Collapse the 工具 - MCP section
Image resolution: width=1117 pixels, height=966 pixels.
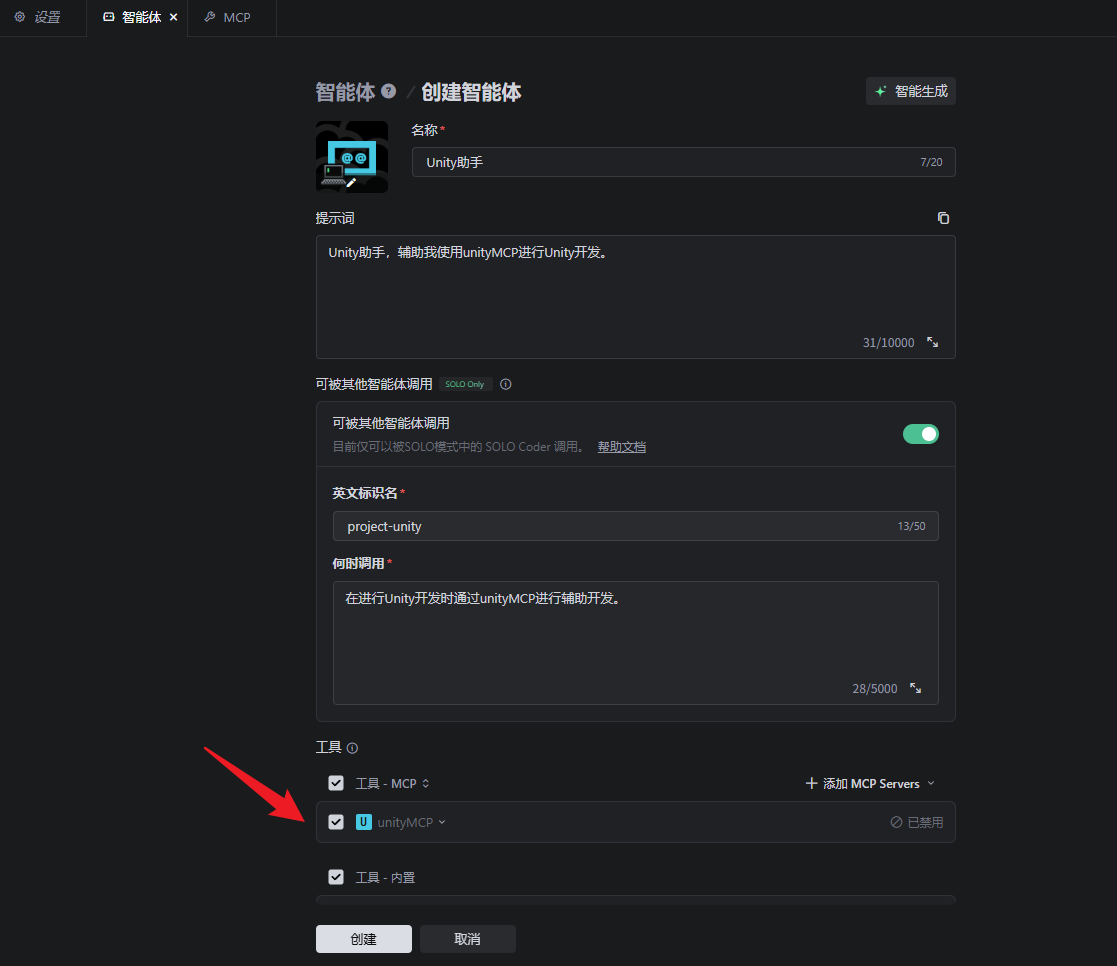pyautogui.click(x=426, y=784)
